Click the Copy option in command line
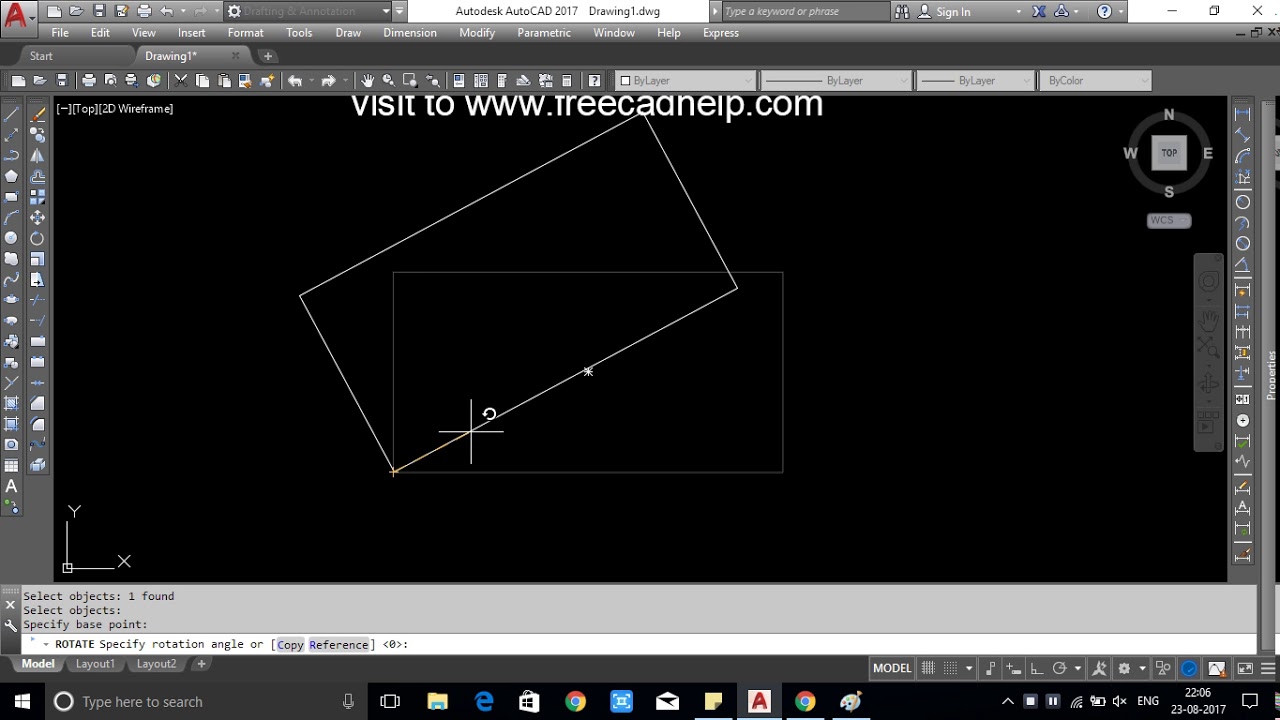 point(290,645)
